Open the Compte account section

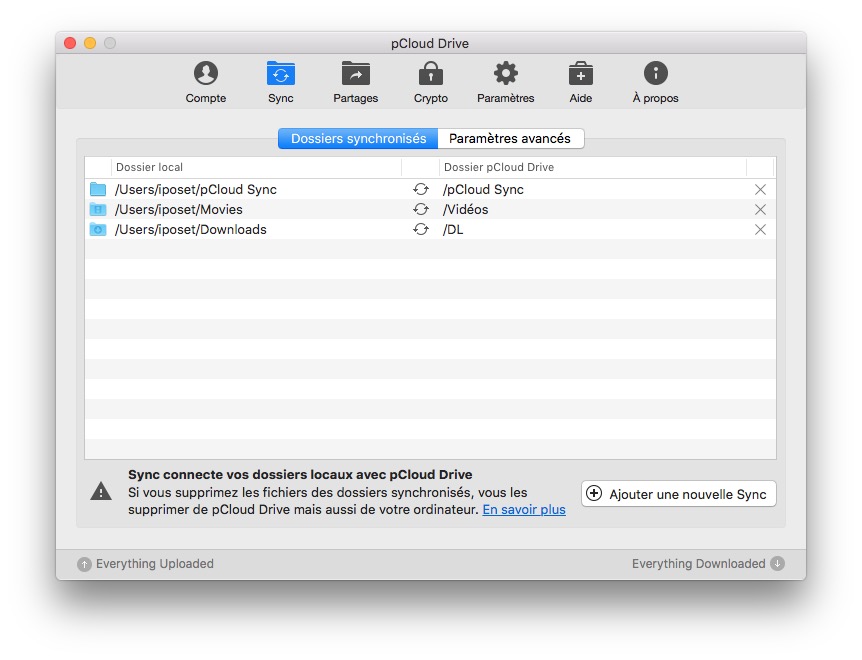coord(206,82)
